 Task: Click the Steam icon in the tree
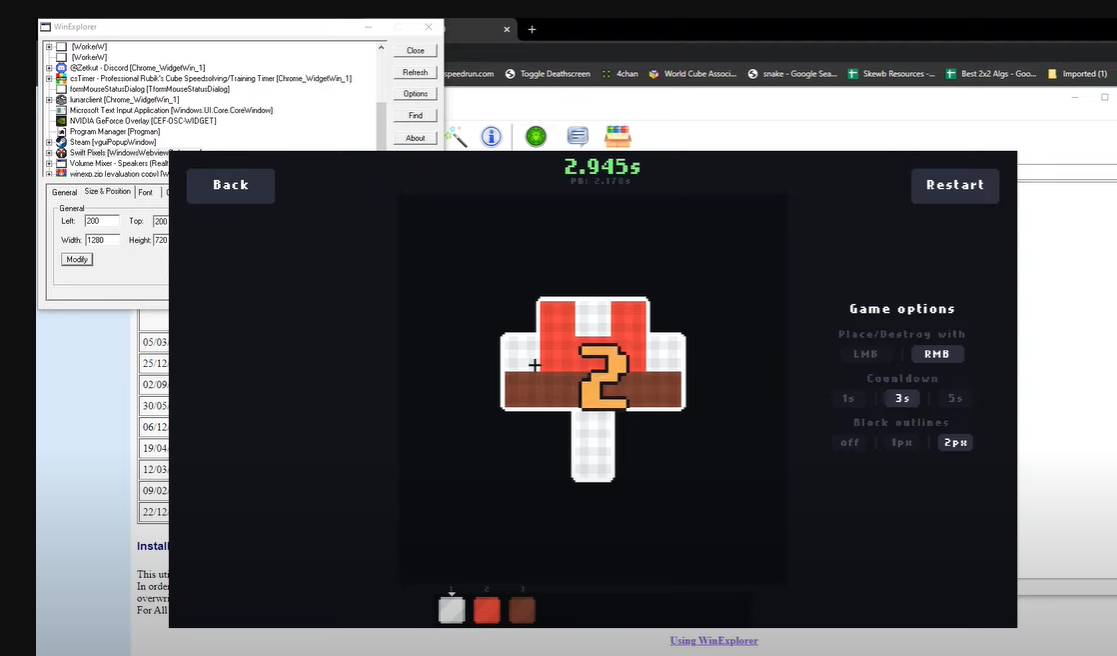pyautogui.click(x=61, y=142)
